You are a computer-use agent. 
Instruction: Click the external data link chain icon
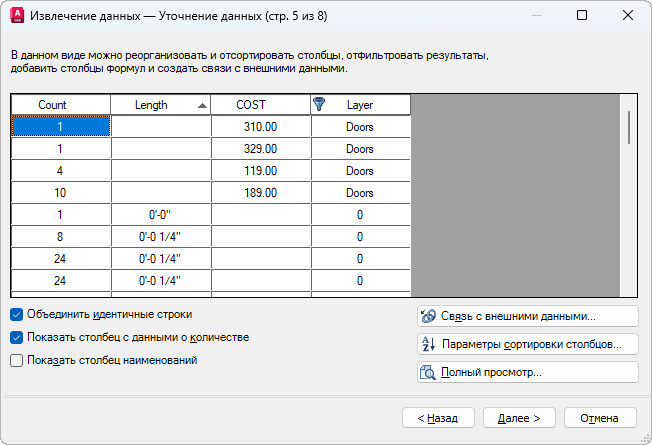click(x=428, y=316)
